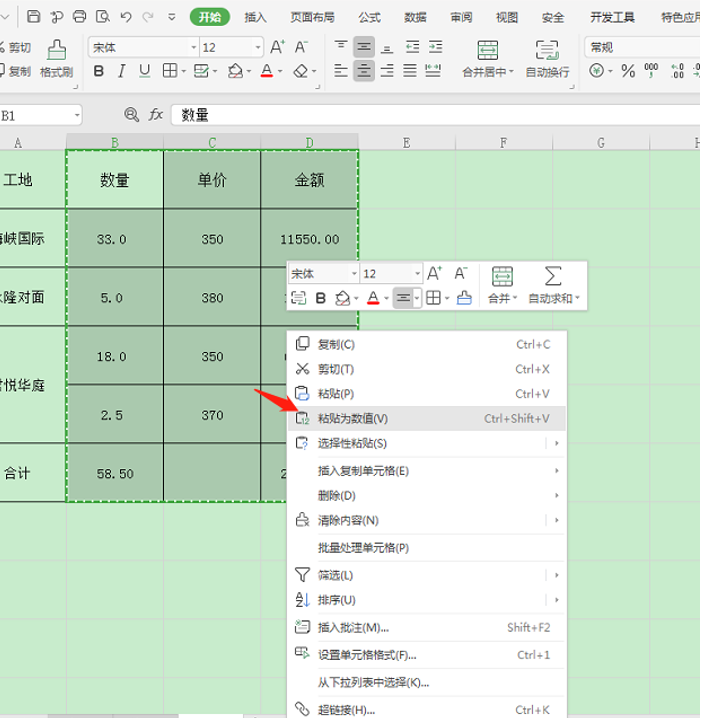The height and width of the screenshot is (718, 702).
Task: Open the Page Layout (页面布局) tab
Action: tap(312, 17)
